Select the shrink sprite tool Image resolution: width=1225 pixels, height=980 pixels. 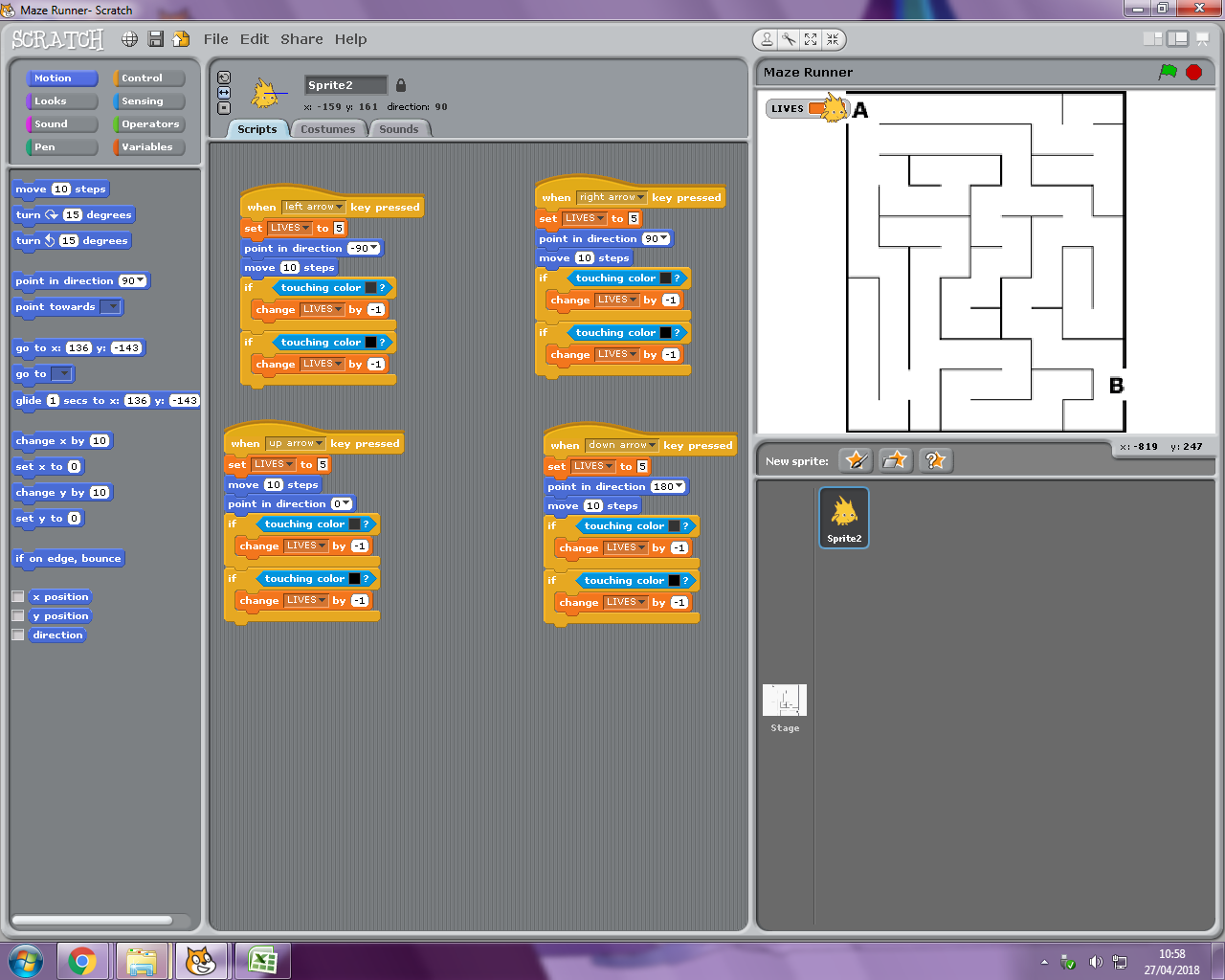[x=833, y=39]
